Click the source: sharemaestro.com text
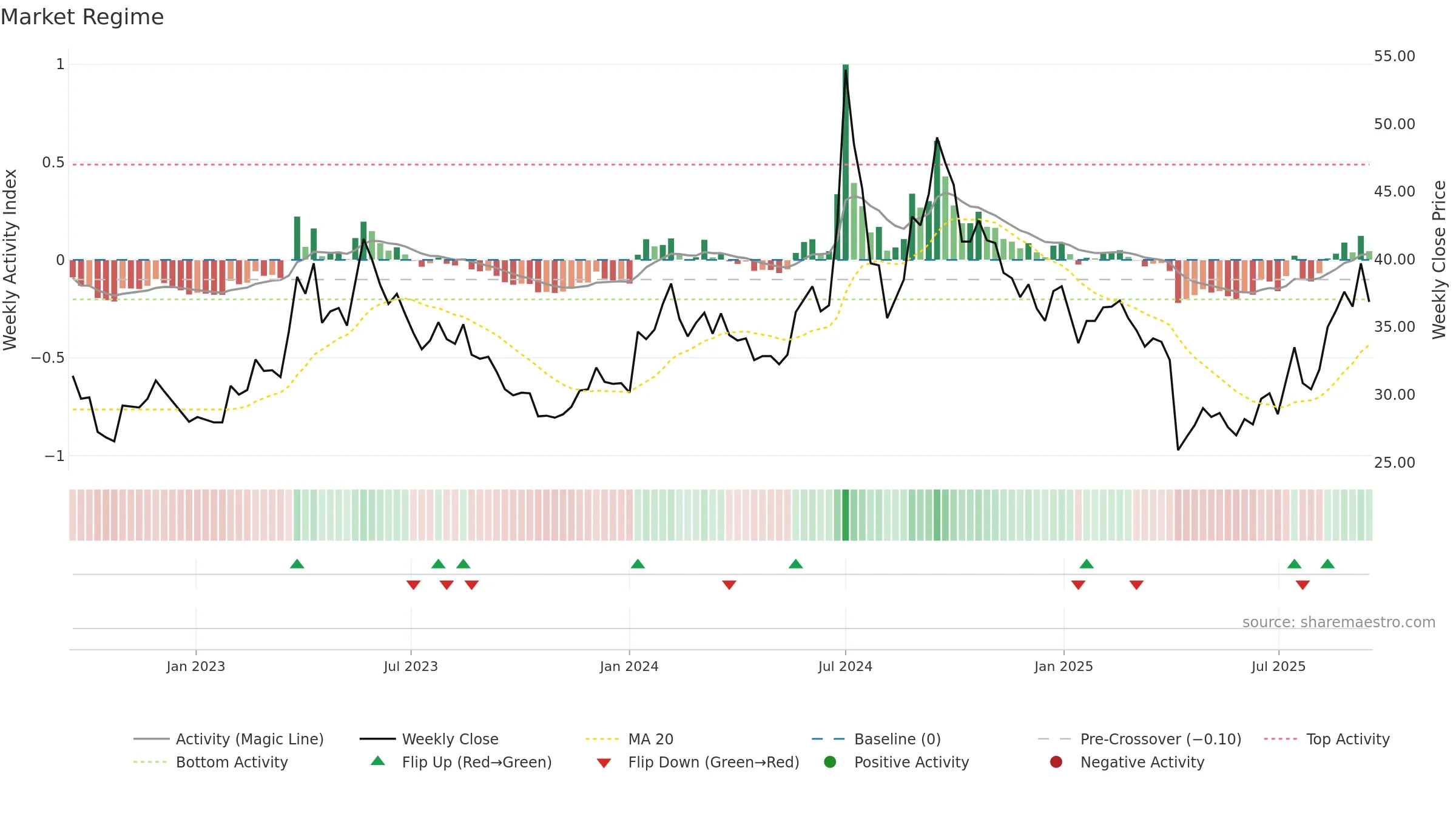The width and height of the screenshot is (1456, 819). coord(1339,622)
